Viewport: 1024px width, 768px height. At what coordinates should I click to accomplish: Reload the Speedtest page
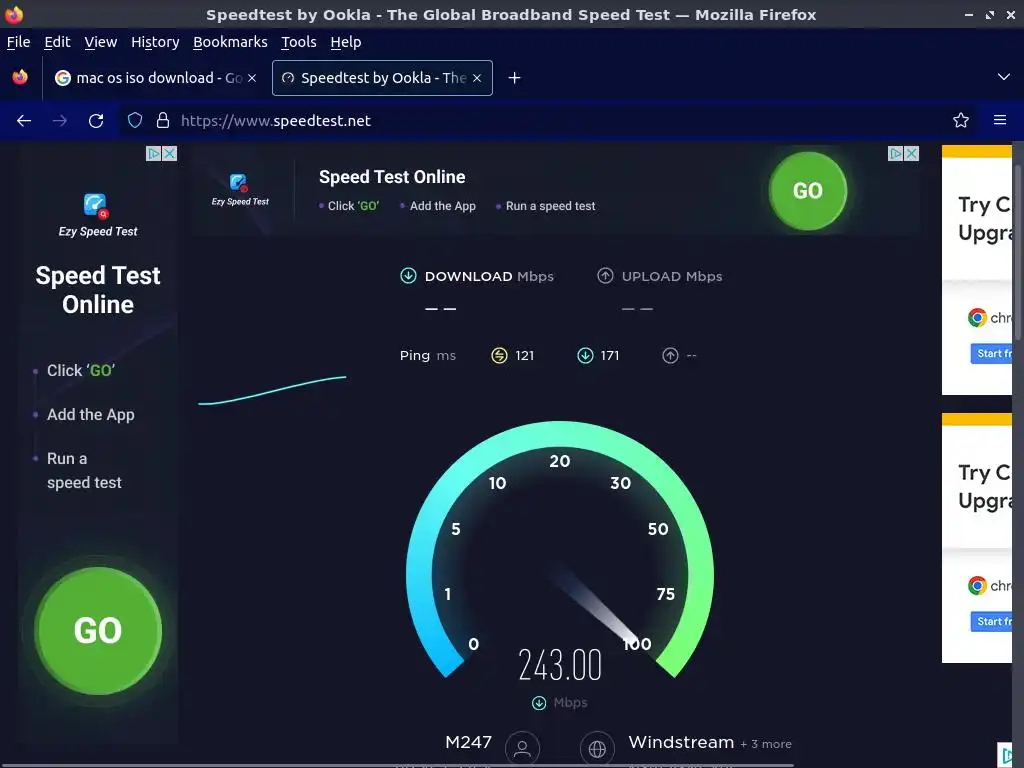pos(96,121)
